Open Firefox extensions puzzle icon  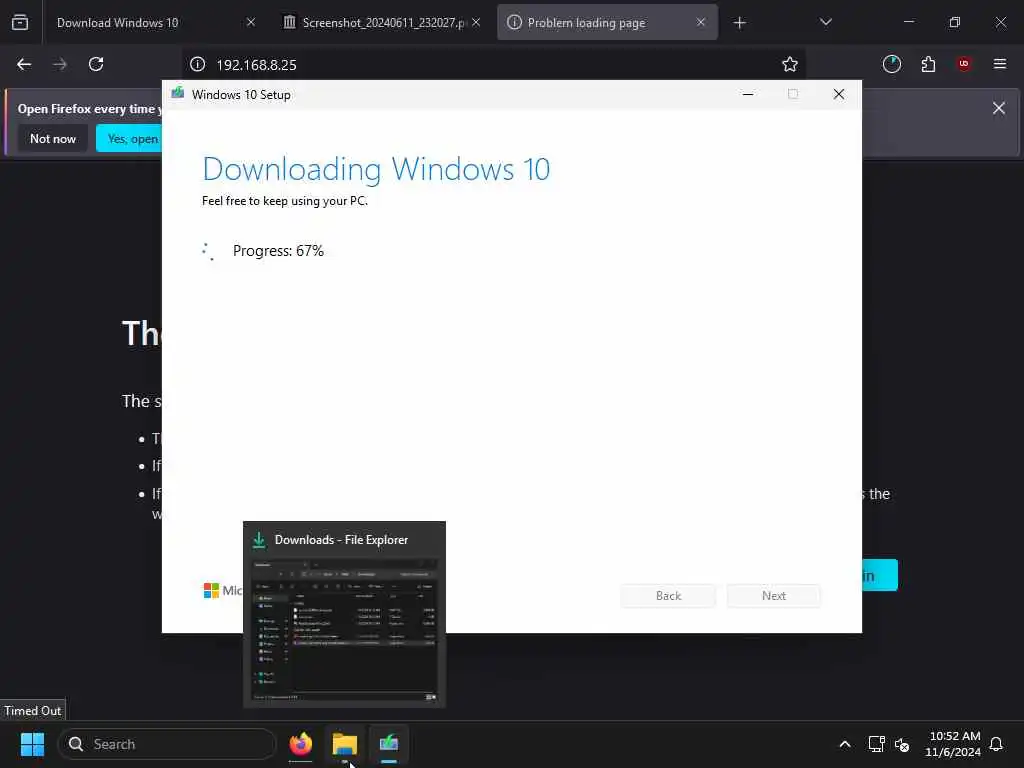click(x=928, y=64)
